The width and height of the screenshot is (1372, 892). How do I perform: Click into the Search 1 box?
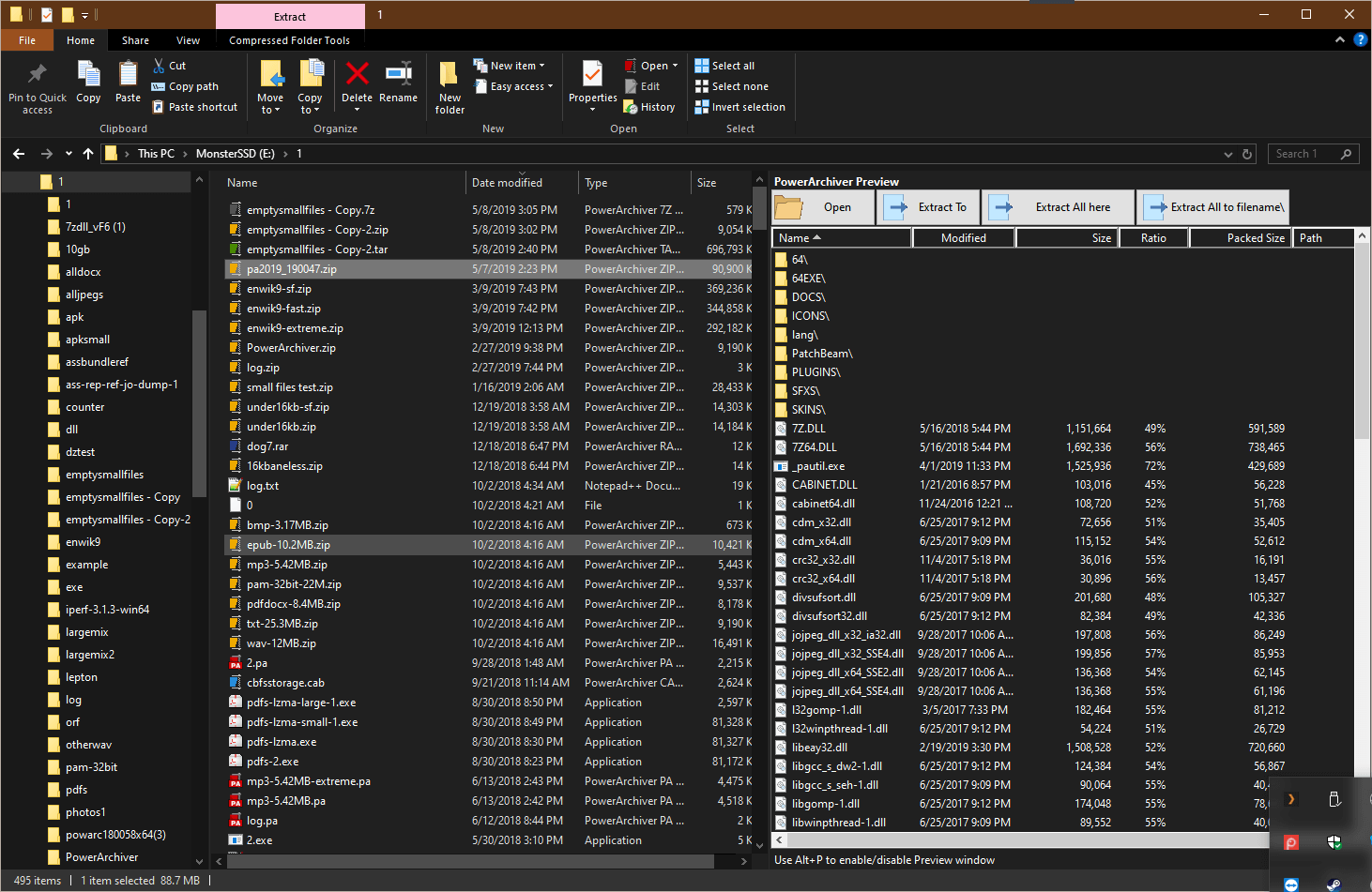coord(1314,154)
